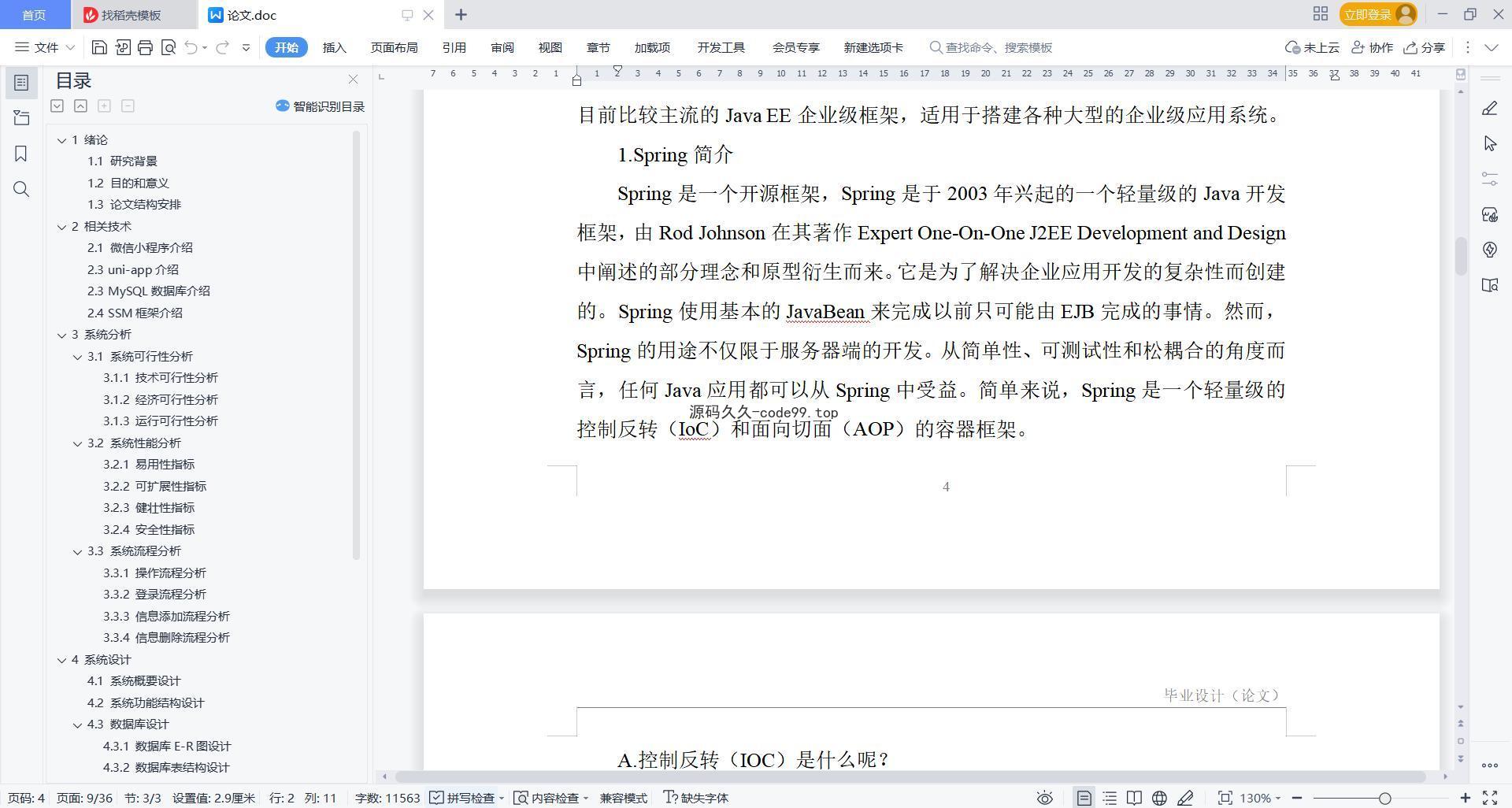This screenshot has height=808, width=1512.
Task: Click the selection arrow tool in right sidebar
Action: click(x=1489, y=144)
